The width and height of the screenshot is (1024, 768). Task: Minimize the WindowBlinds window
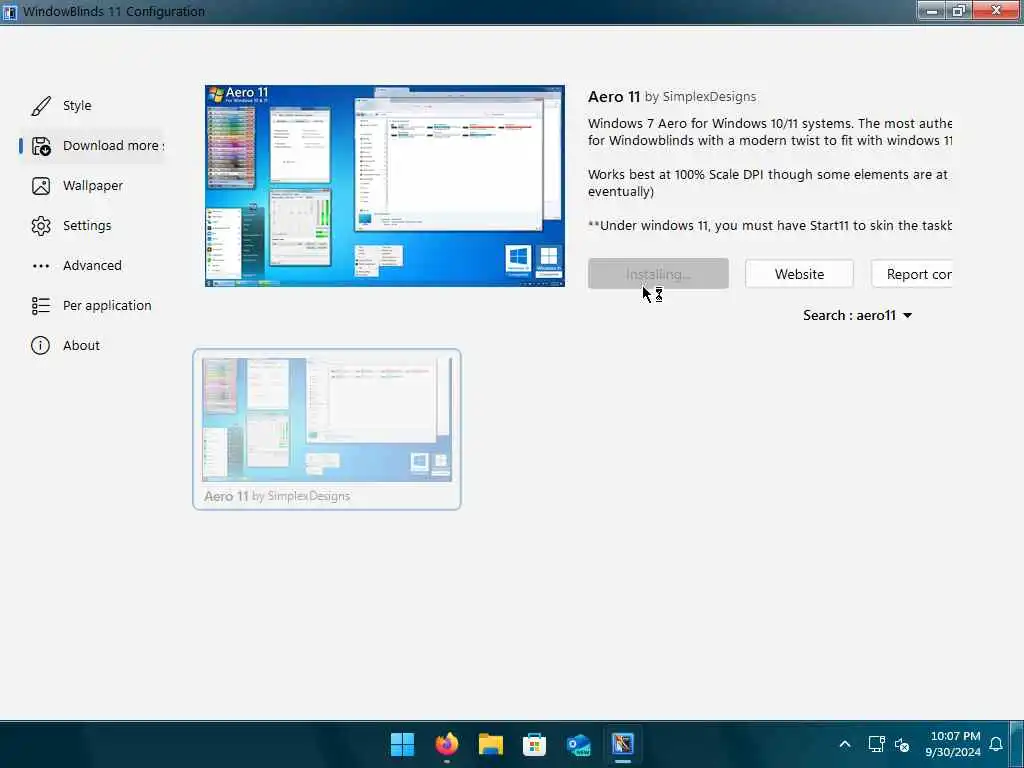(932, 11)
